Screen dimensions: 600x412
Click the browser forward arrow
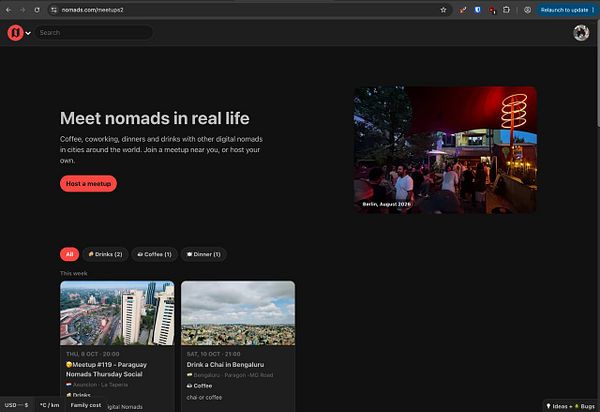23,10
